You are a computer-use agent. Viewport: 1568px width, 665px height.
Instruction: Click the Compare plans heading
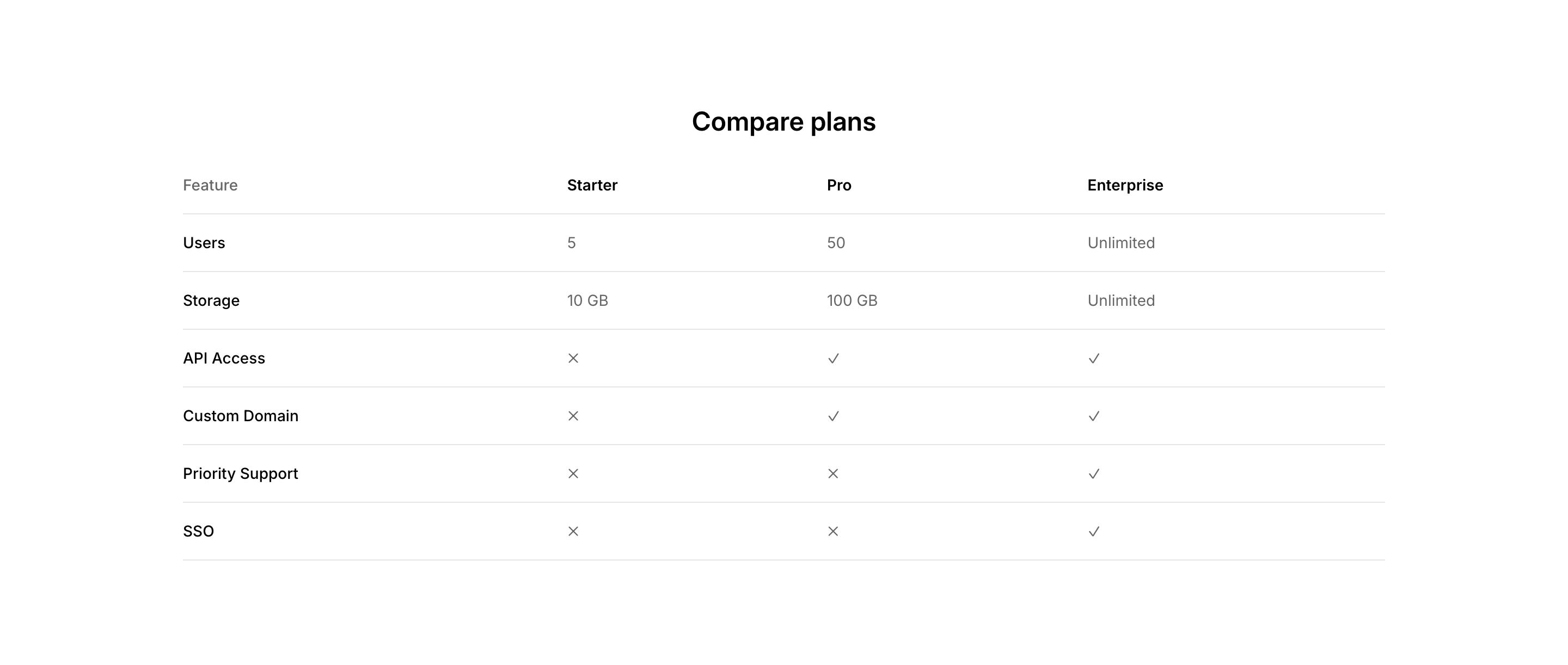click(783, 122)
